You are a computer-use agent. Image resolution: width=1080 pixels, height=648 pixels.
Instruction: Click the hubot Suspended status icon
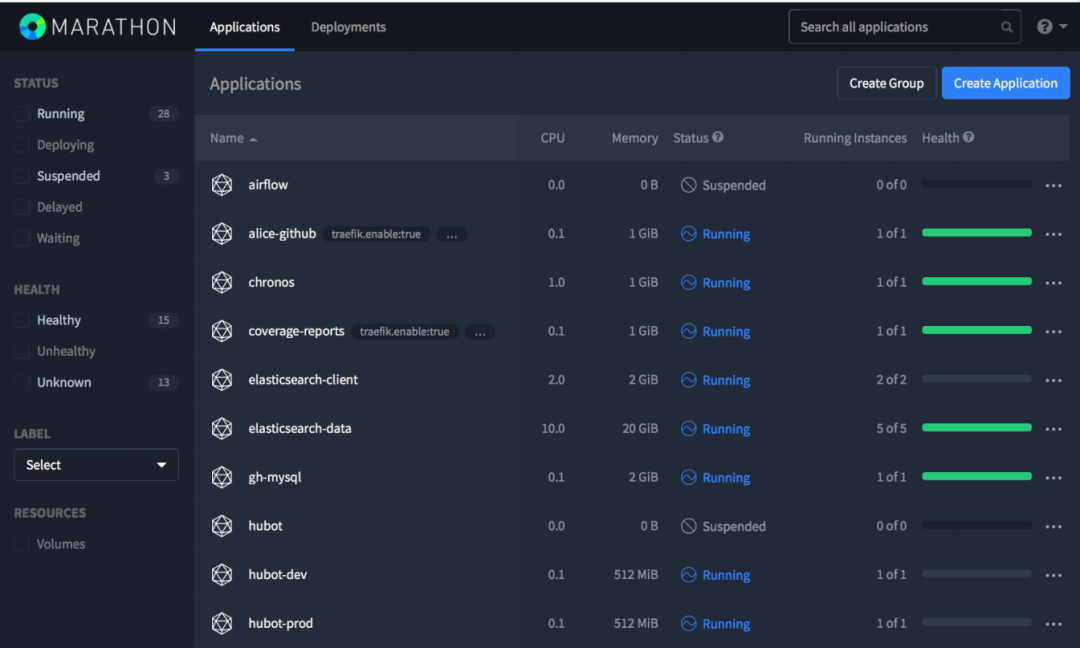[688, 526]
